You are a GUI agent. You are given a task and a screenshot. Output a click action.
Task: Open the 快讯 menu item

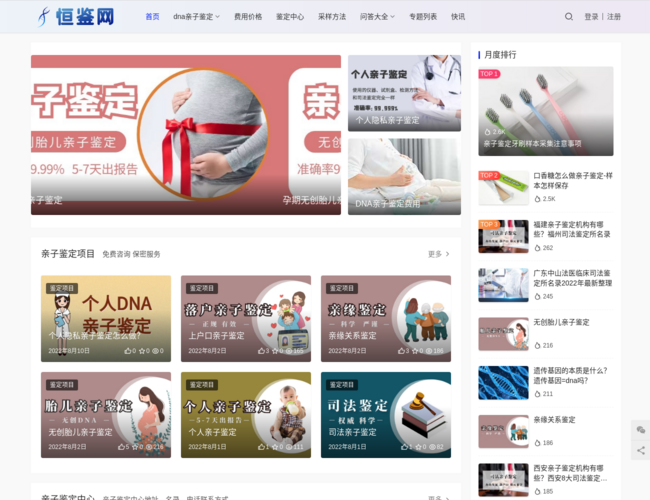pyautogui.click(x=458, y=17)
